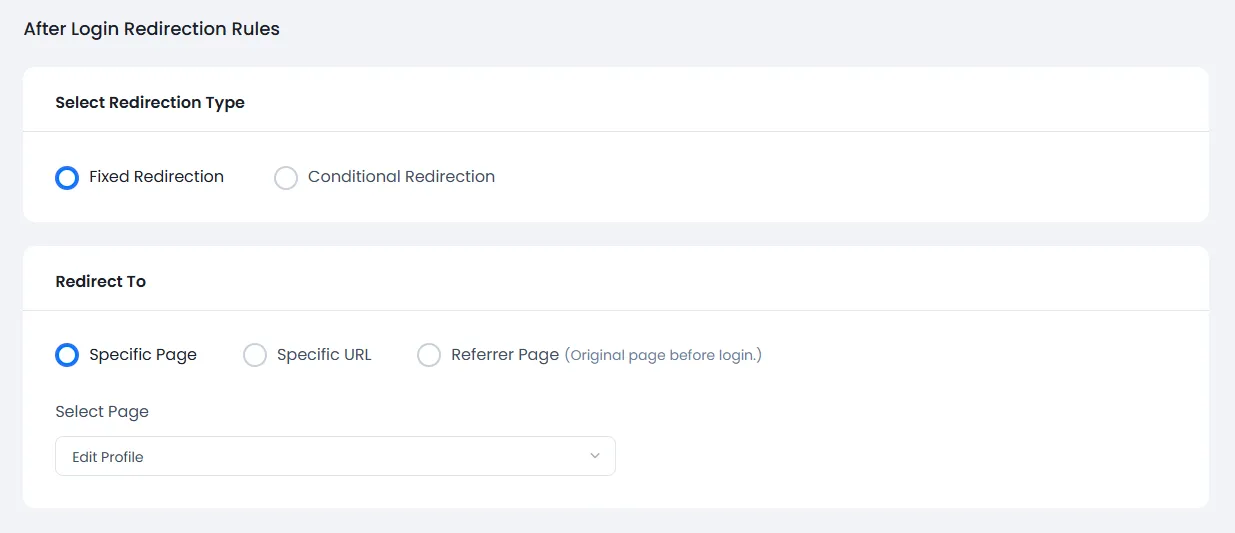Screen dimensions: 1235x533
Task: Click the Specific URL label text
Action: pos(324,355)
